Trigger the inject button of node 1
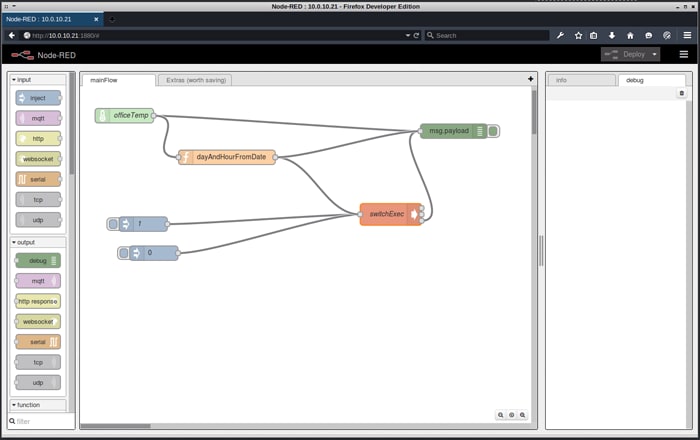Image resolution: width=700 pixels, height=440 pixels. click(x=113, y=224)
